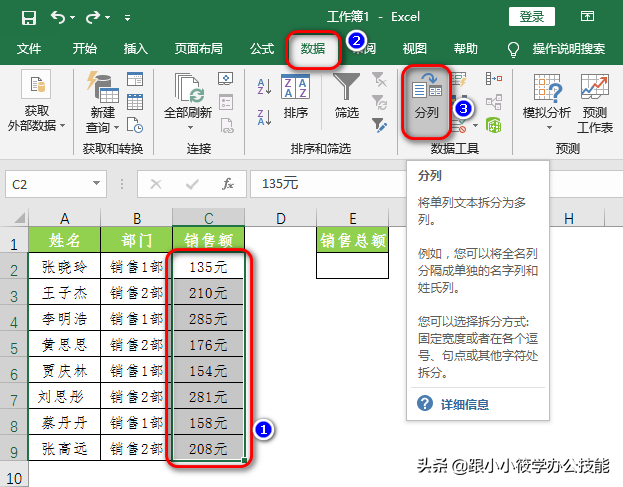Switch to the 视图 tab
Viewport: 623px width, 487px height.
tap(414, 48)
